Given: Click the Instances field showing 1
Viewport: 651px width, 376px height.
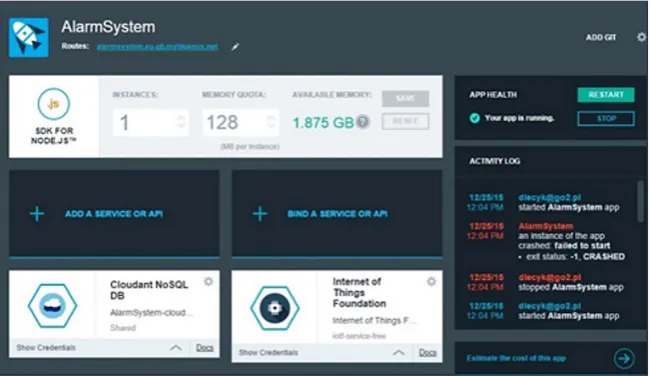Looking at the screenshot, I should click(150, 122).
